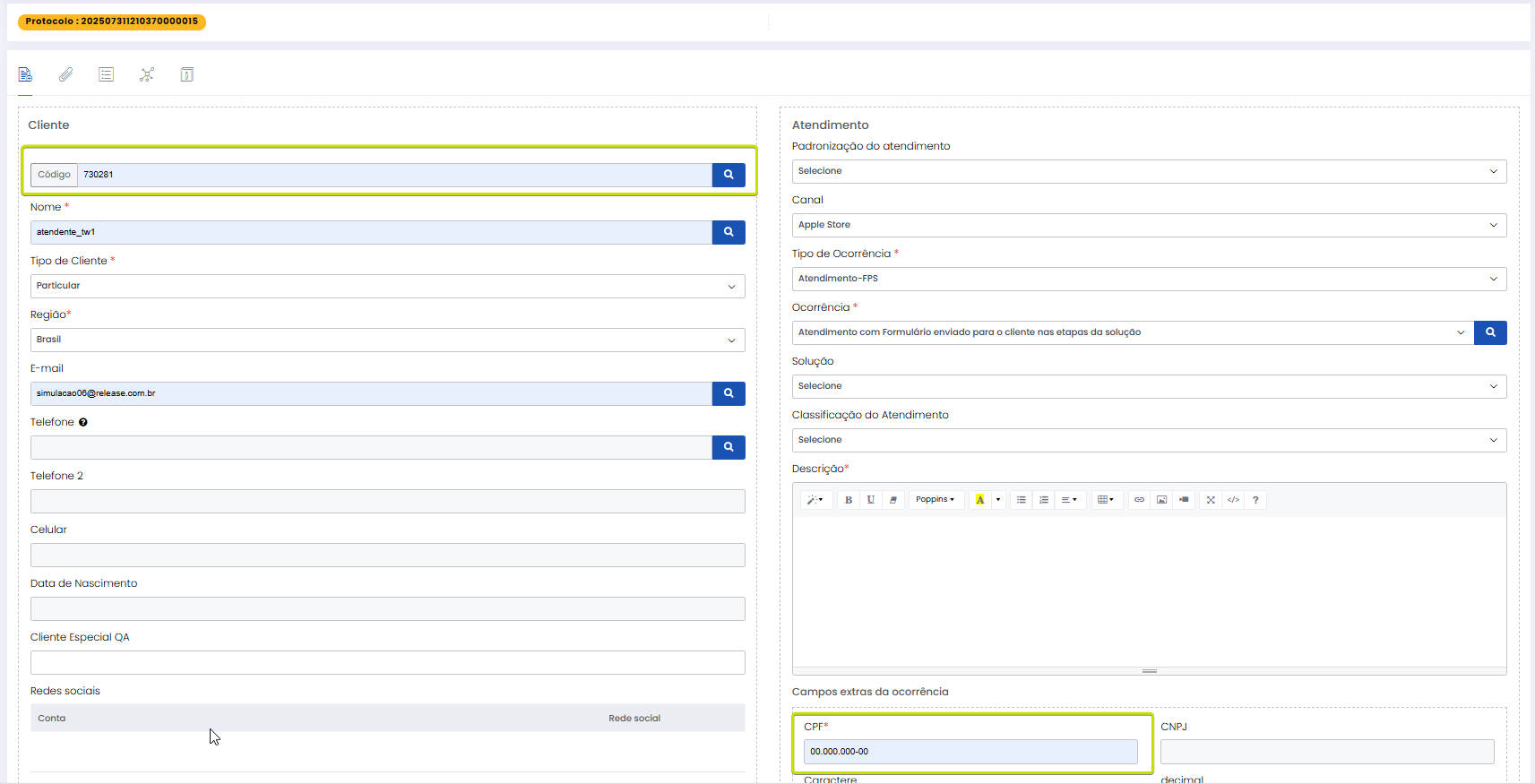1535x784 pixels.
Task: Expand the Solução select dropdown
Action: coord(1149,386)
